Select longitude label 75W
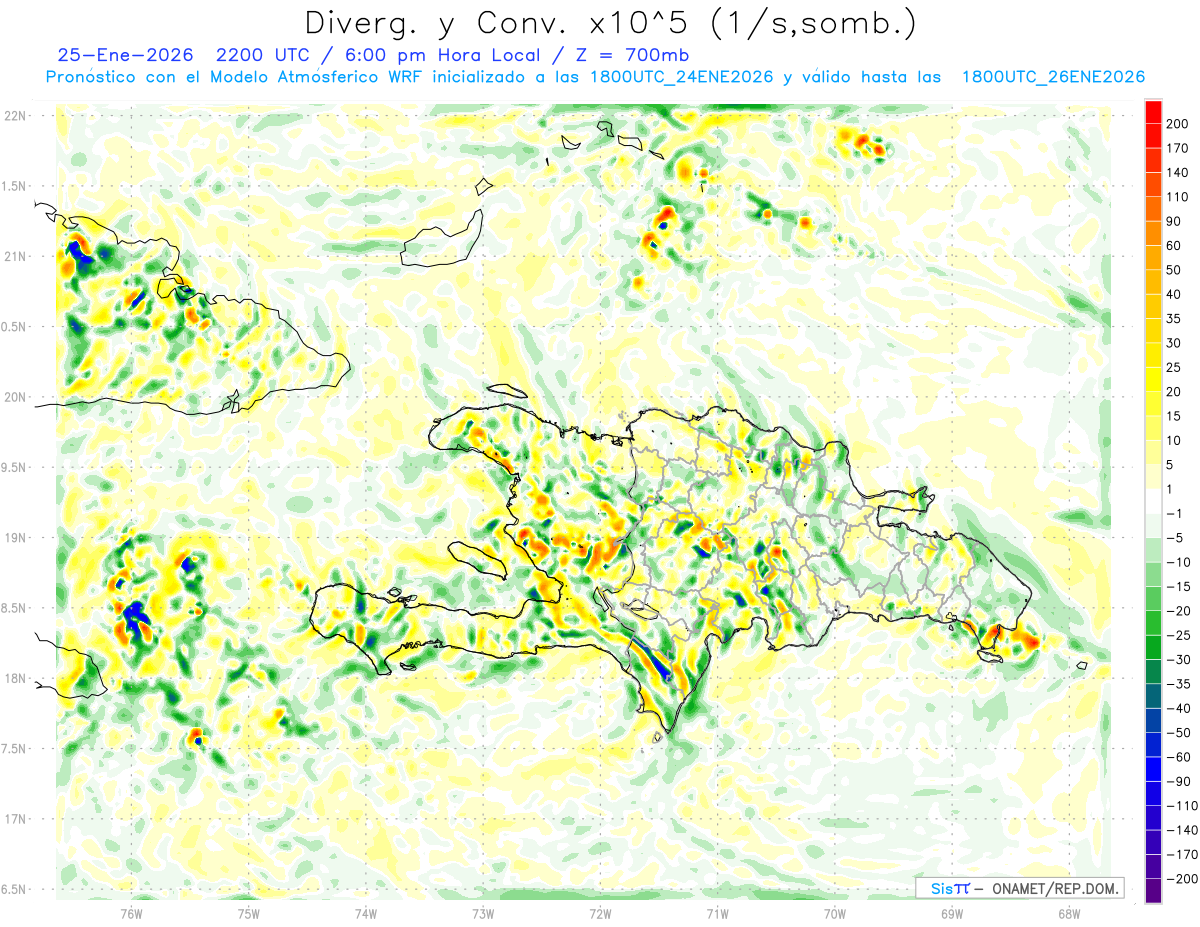The height and width of the screenshot is (927, 1200). pyautogui.click(x=248, y=913)
